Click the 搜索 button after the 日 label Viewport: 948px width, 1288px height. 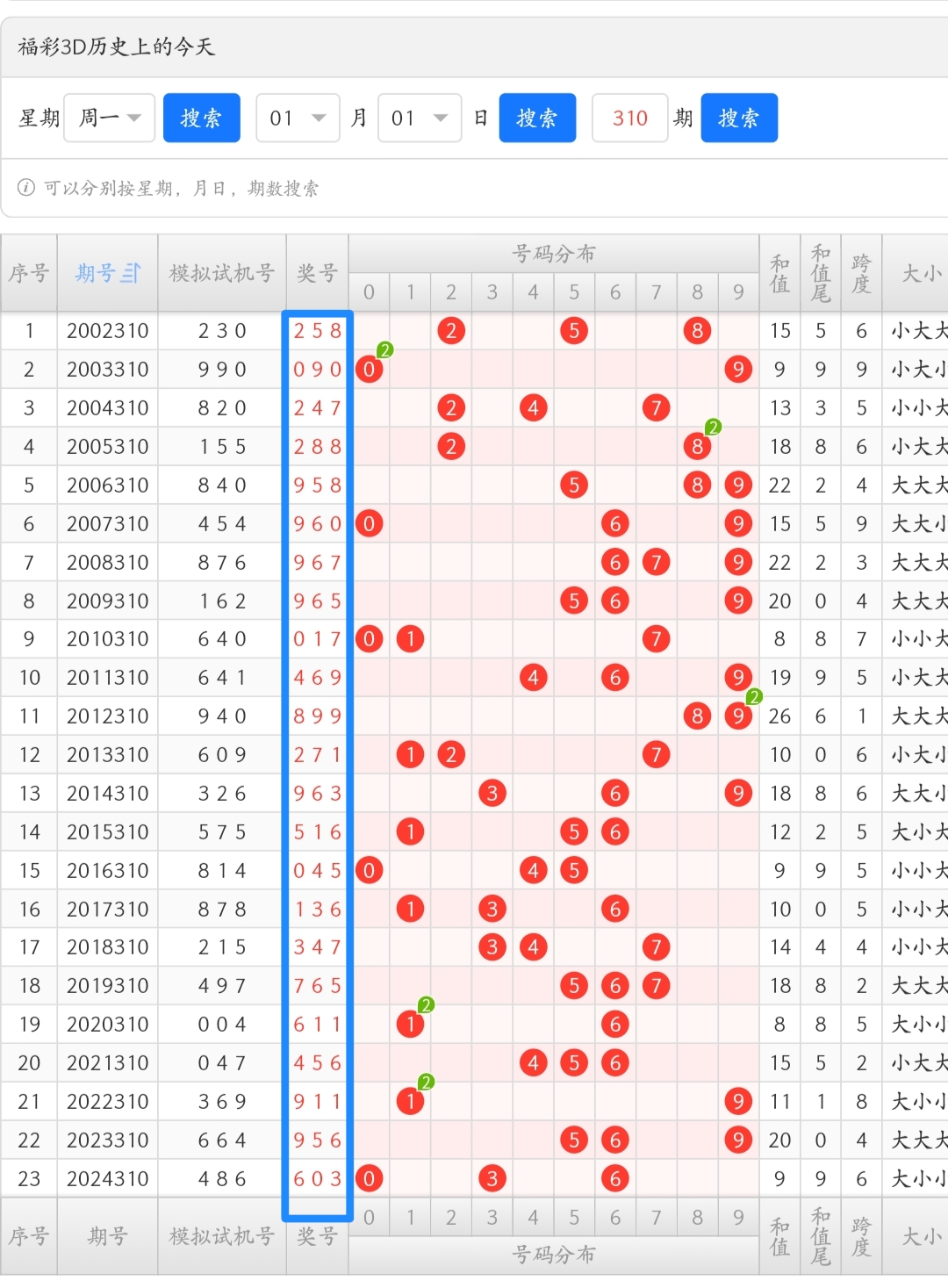(537, 118)
